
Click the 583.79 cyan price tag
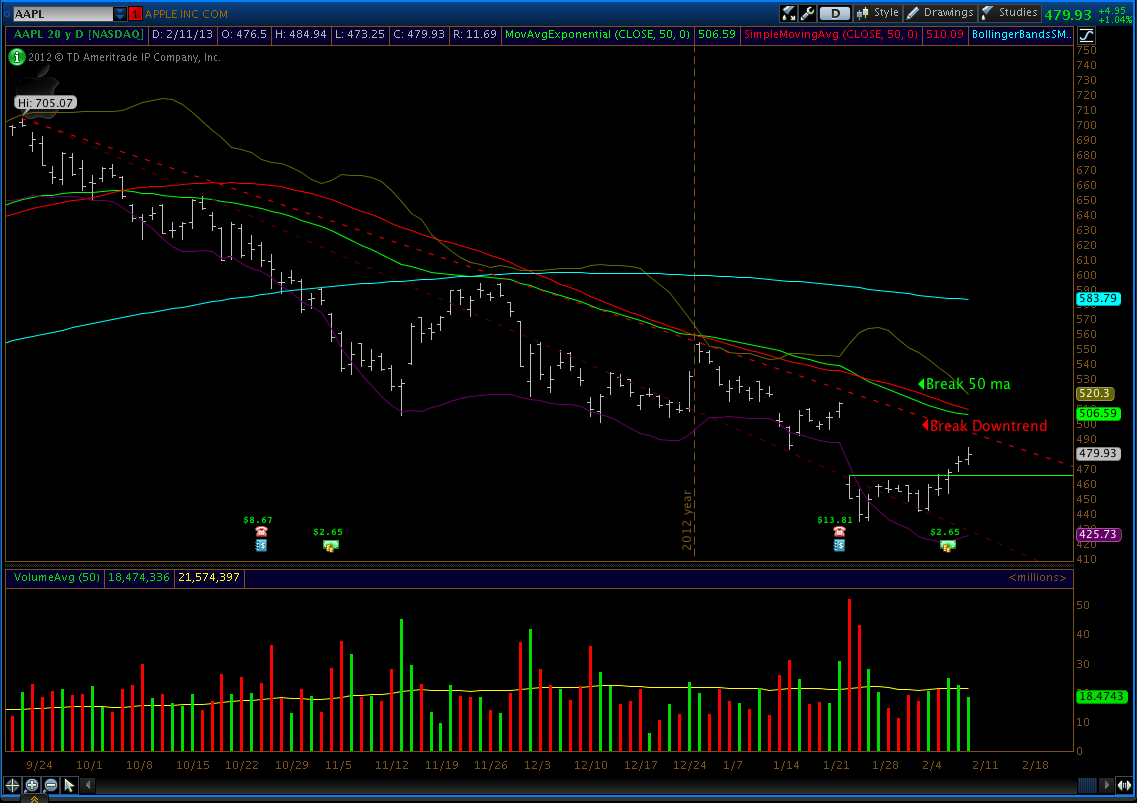pyautogui.click(x=1098, y=298)
